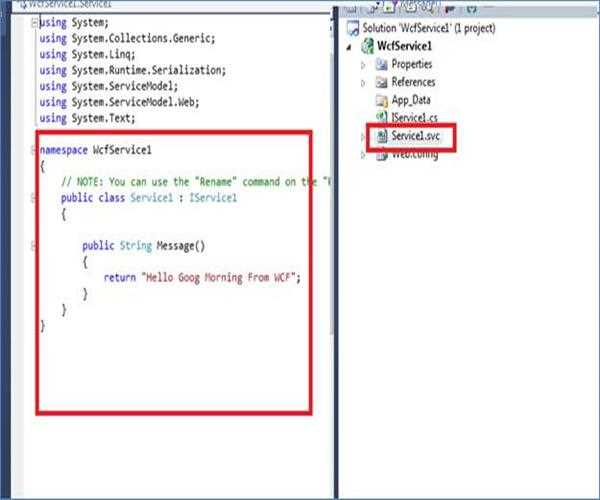The width and height of the screenshot is (600, 500).
Task: Click the String return type keyword
Action: tap(136, 246)
